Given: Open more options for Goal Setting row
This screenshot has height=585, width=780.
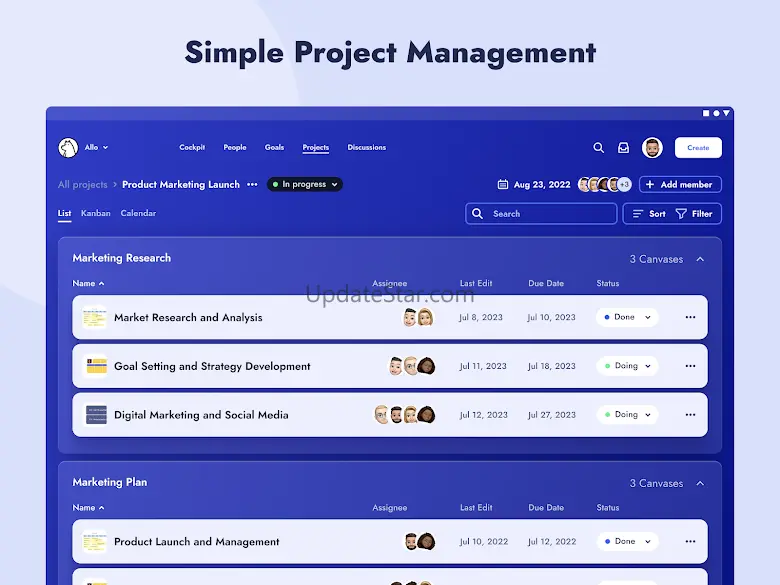Looking at the screenshot, I should pos(690,366).
